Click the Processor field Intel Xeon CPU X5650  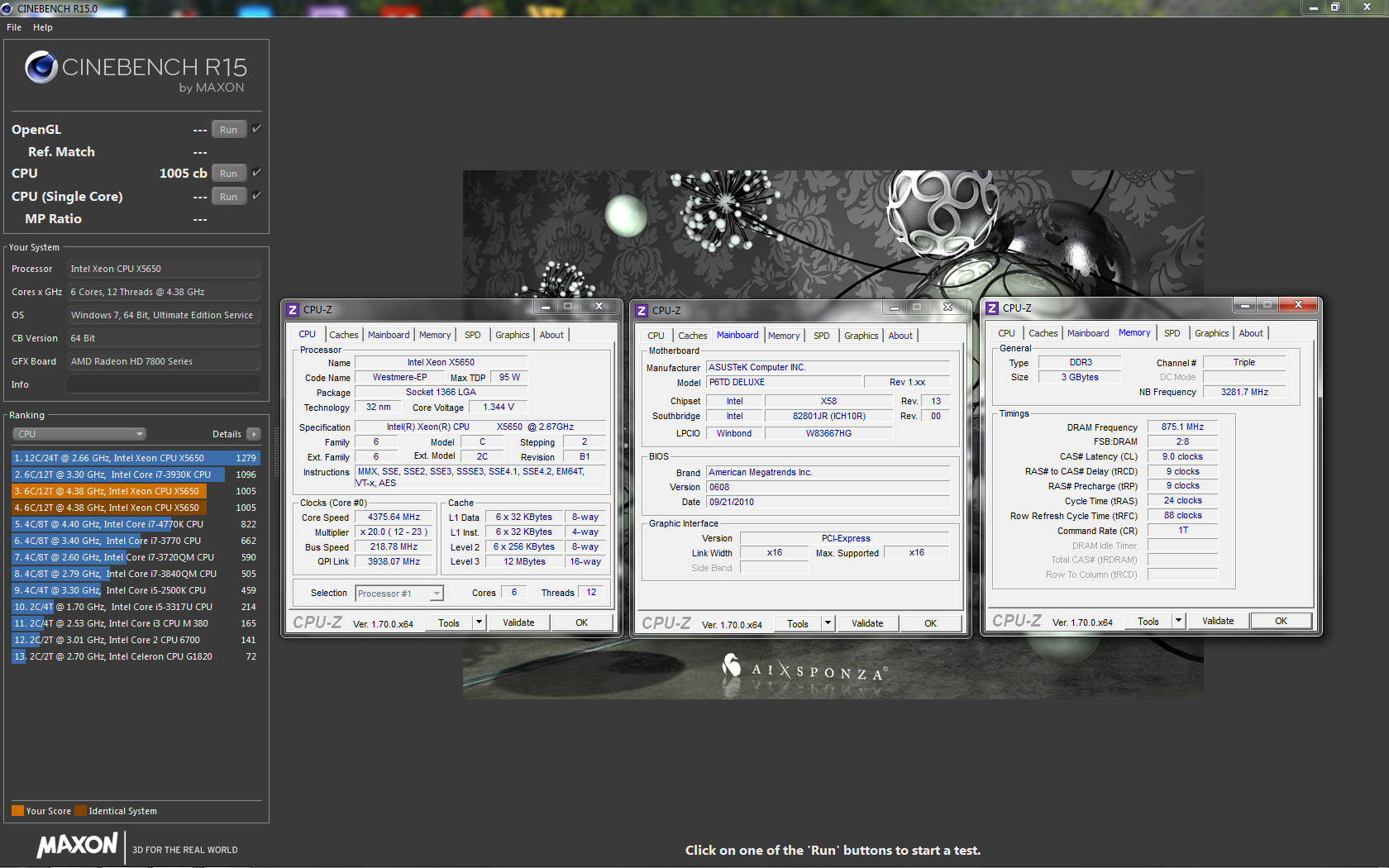(x=164, y=269)
